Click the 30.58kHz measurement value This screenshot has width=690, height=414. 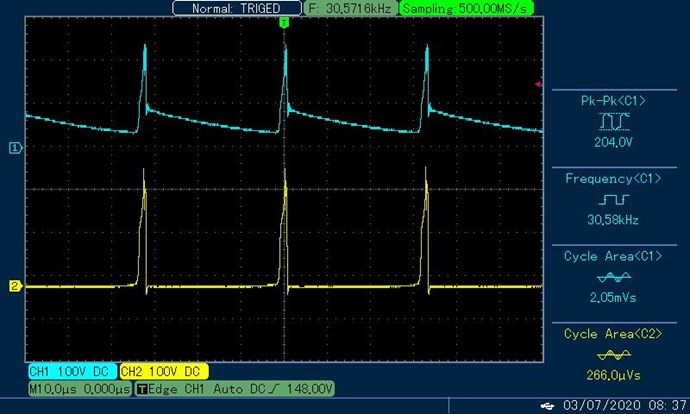click(613, 220)
